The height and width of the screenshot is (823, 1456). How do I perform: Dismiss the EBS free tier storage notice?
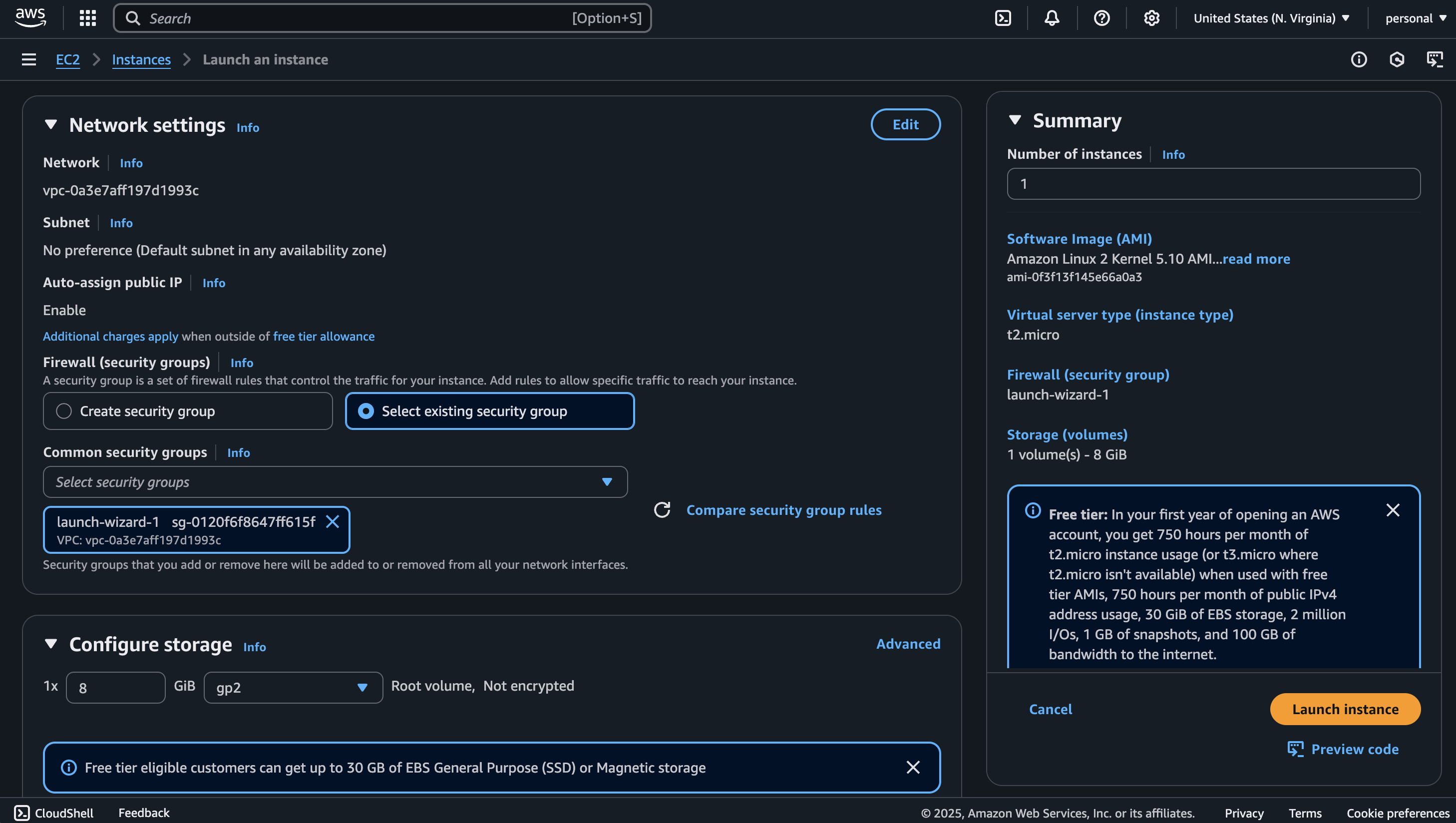913,768
